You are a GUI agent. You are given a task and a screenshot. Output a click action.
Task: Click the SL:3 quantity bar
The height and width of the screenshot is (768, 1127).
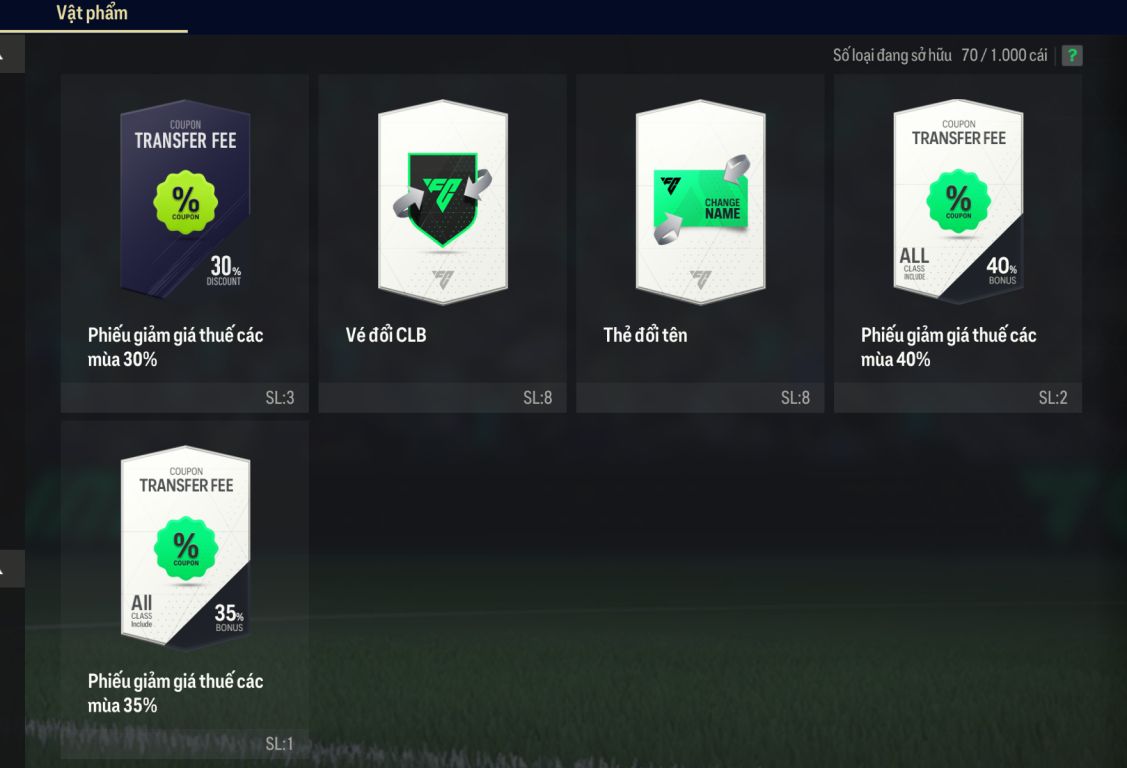[185, 397]
